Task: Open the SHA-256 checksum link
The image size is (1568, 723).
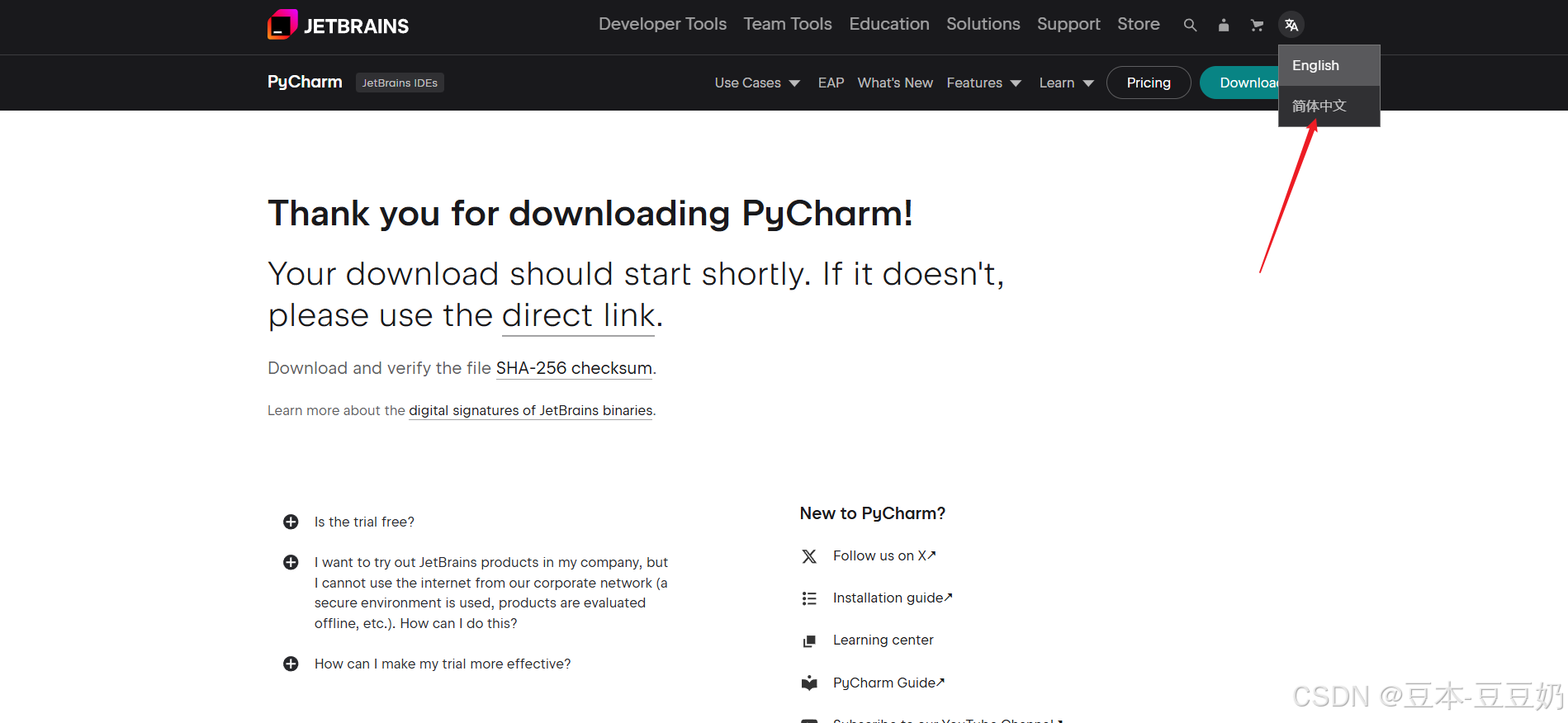Action: [x=574, y=368]
